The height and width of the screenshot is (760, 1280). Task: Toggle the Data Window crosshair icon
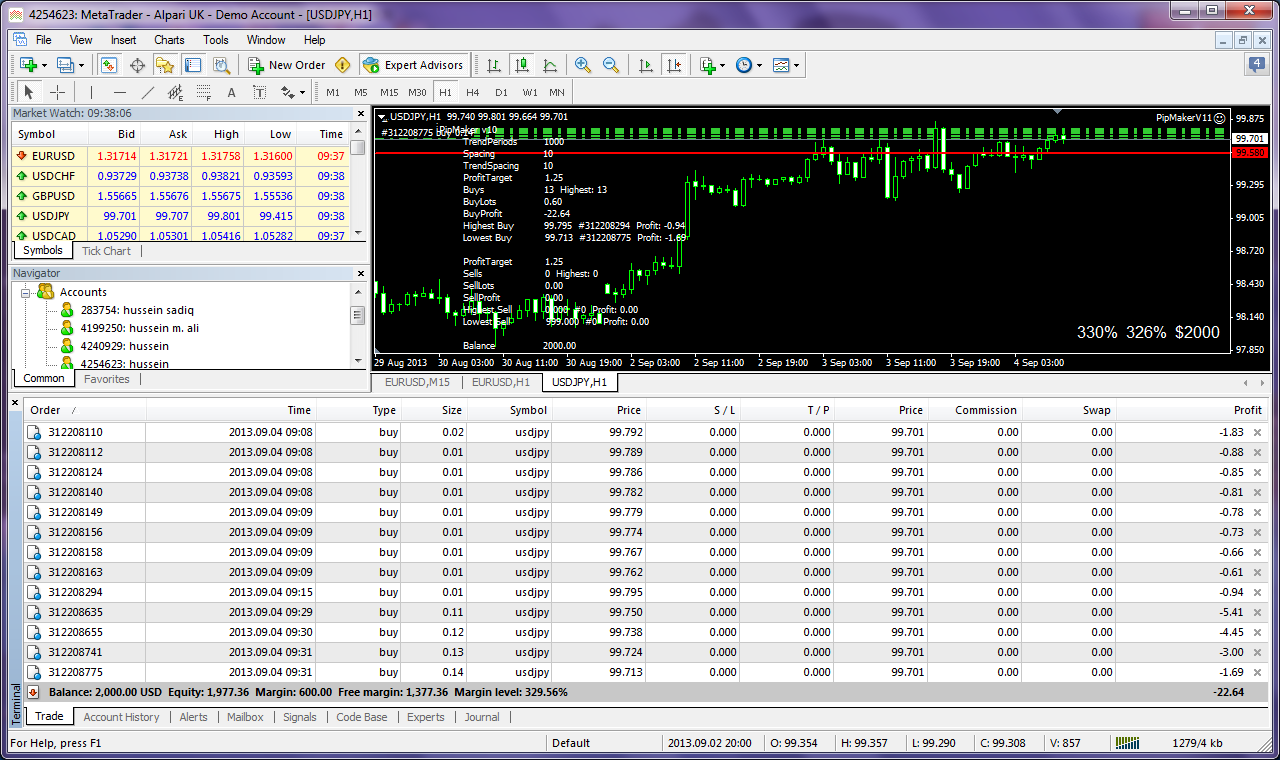[137, 65]
